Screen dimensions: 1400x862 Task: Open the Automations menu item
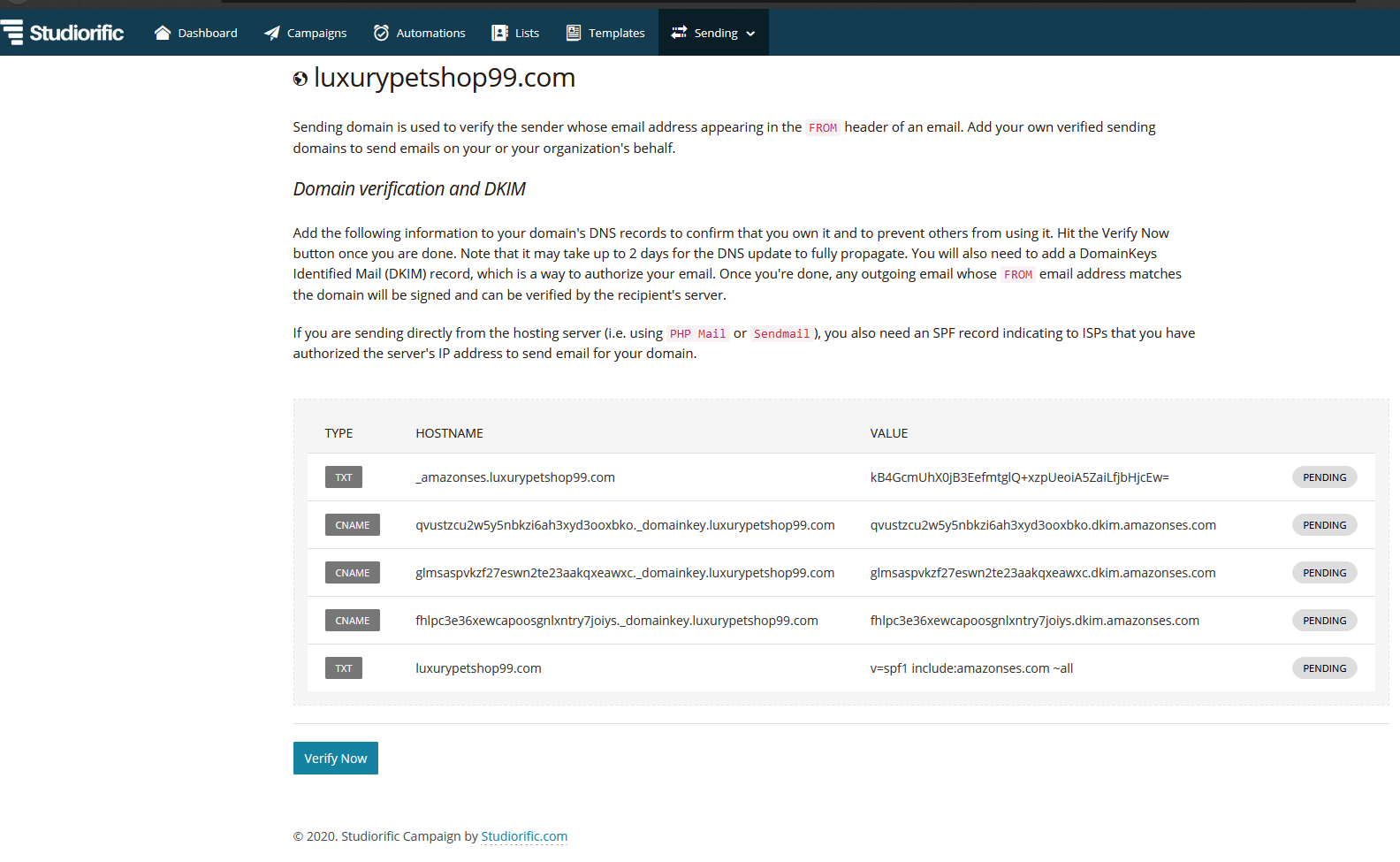(419, 33)
